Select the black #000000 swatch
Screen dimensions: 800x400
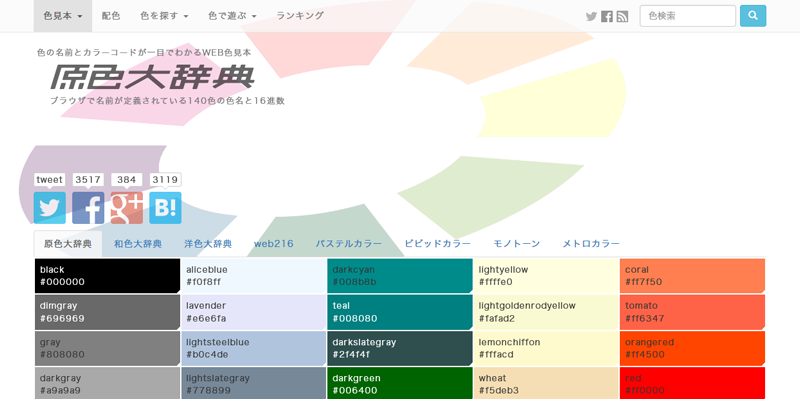[107, 276]
